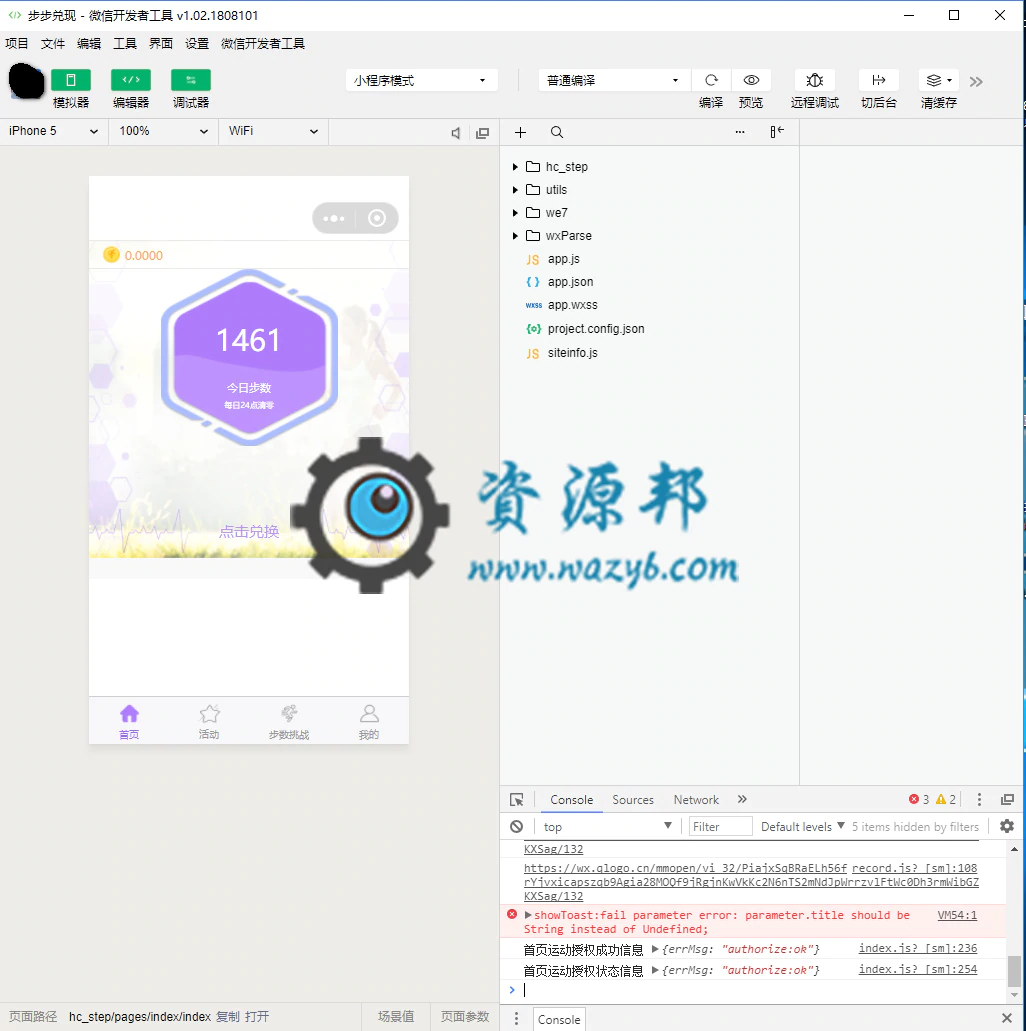Switch to the Console devtools tab
Screen dimensions: 1026x1031
point(572,800)
